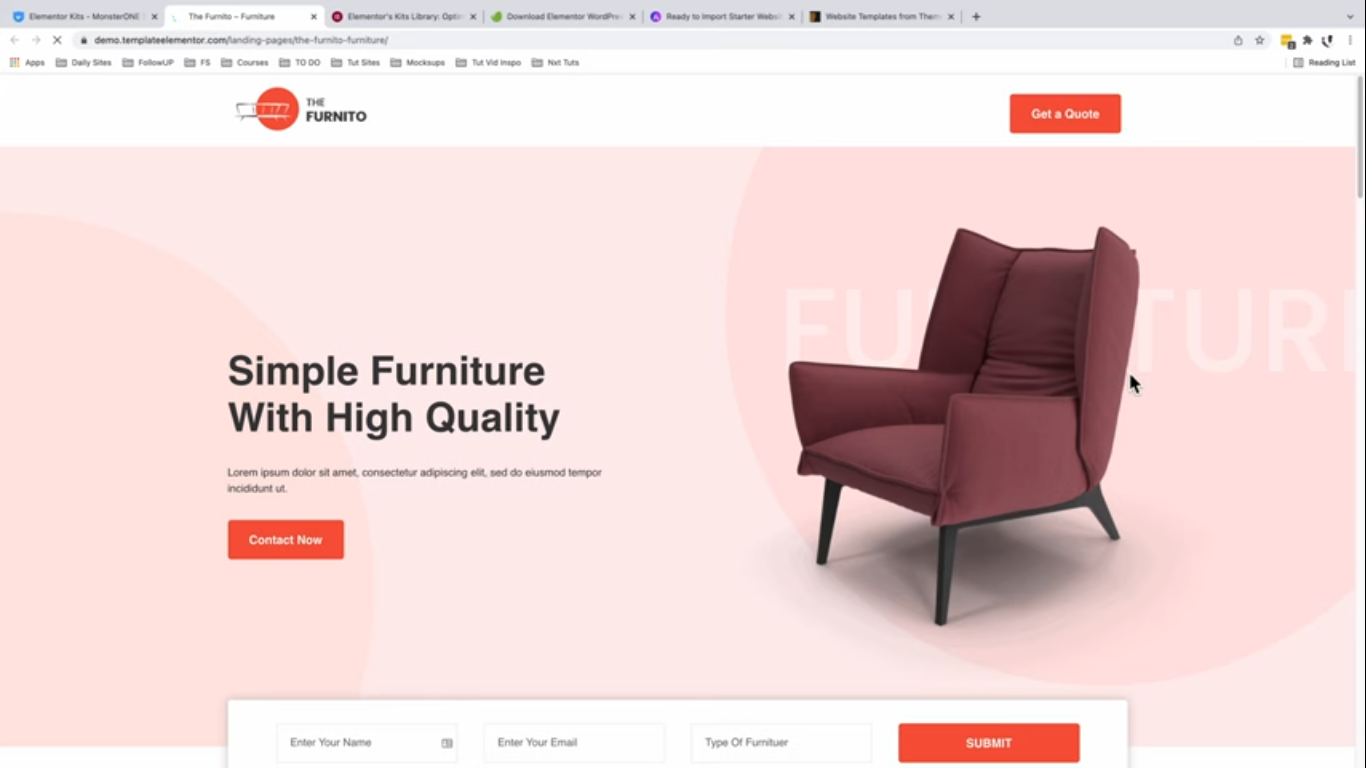Click the autofill icon in Enter Your Name field
The width and height of the screenshot is (1366, 768).
(x=447, y=743)
